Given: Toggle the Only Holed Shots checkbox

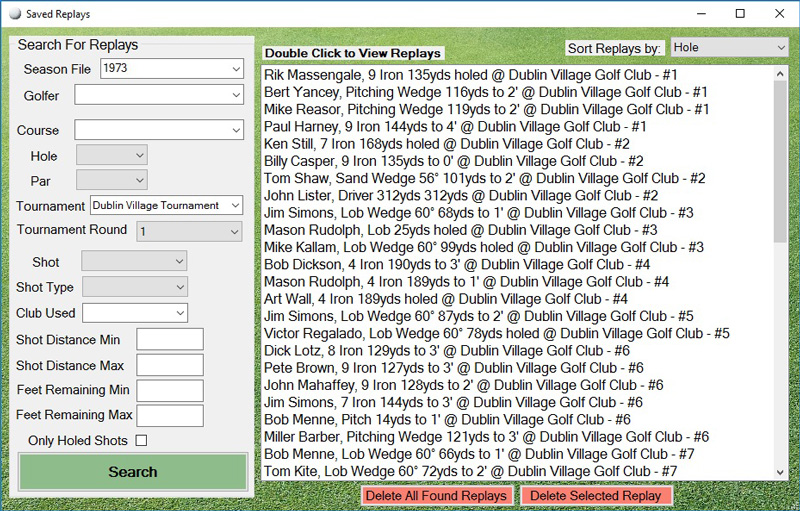Looking at the screenshot, I should (141, 440).
